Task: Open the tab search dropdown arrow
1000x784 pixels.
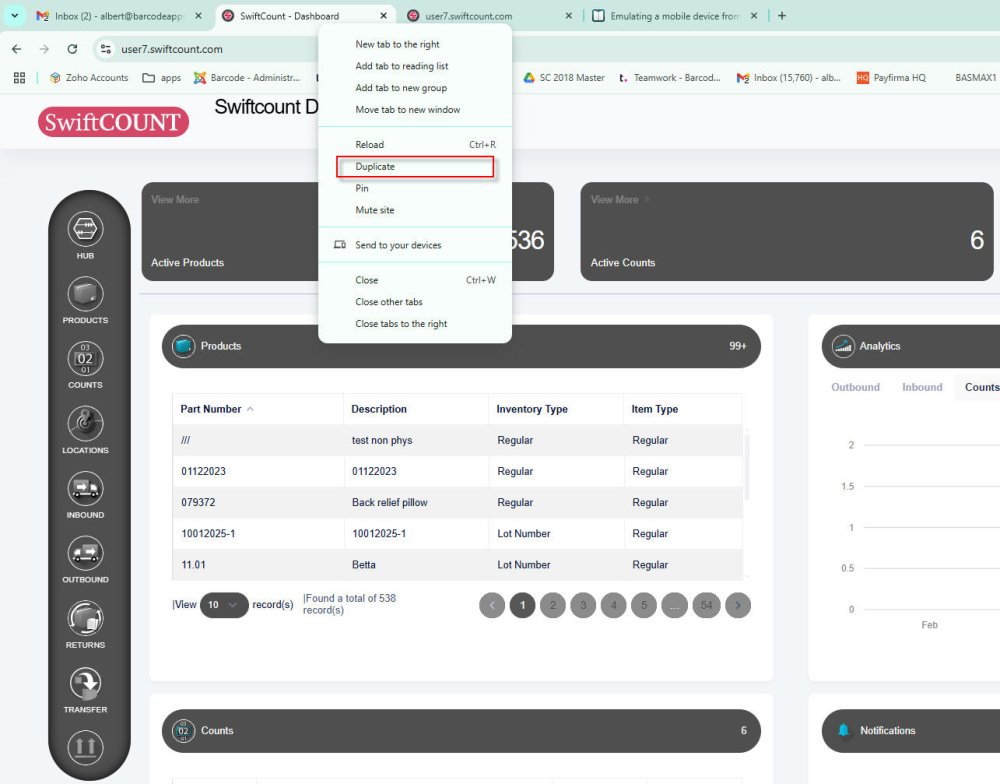Action: click(14, 16)
